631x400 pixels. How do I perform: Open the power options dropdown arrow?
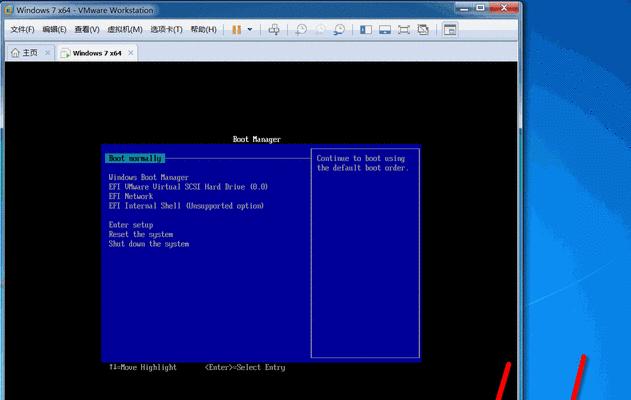(x=250, y=29)
